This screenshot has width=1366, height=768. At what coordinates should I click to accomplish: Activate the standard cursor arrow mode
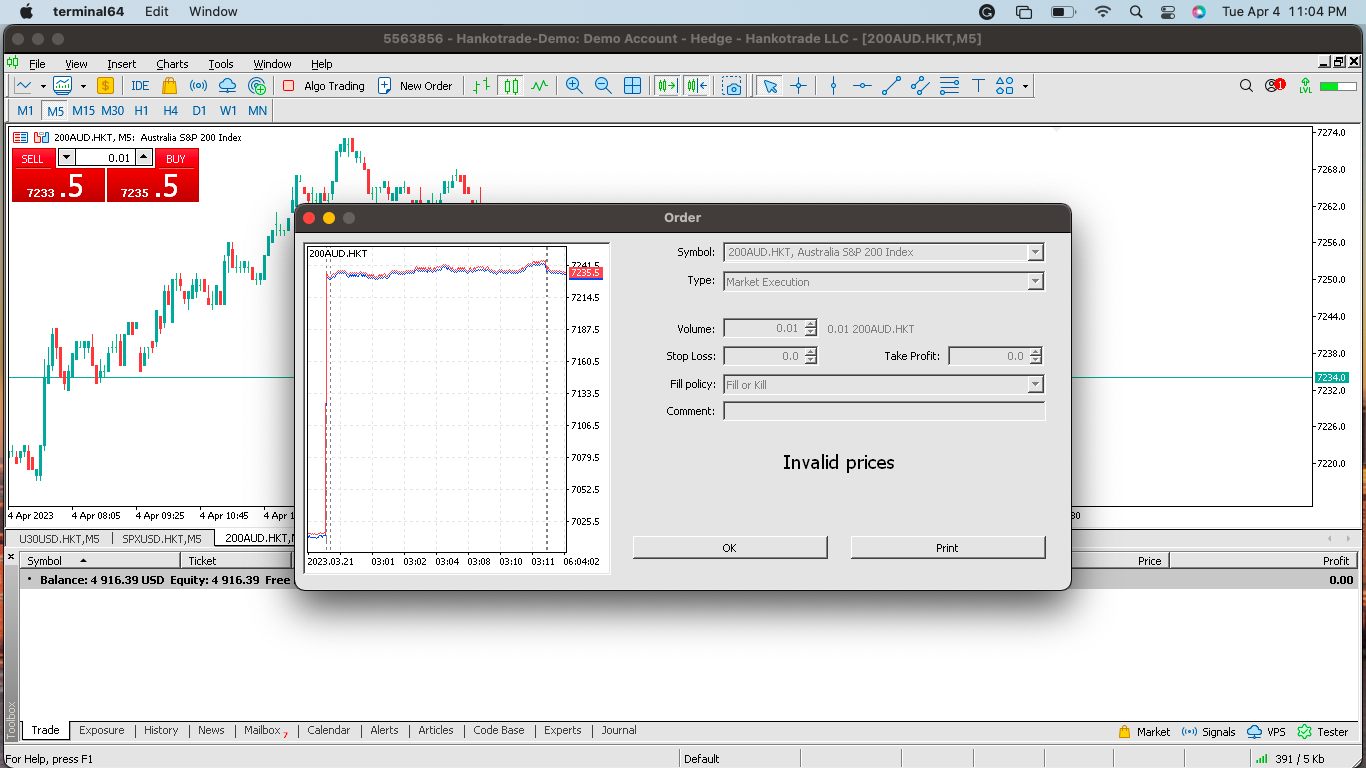point(769,86)
